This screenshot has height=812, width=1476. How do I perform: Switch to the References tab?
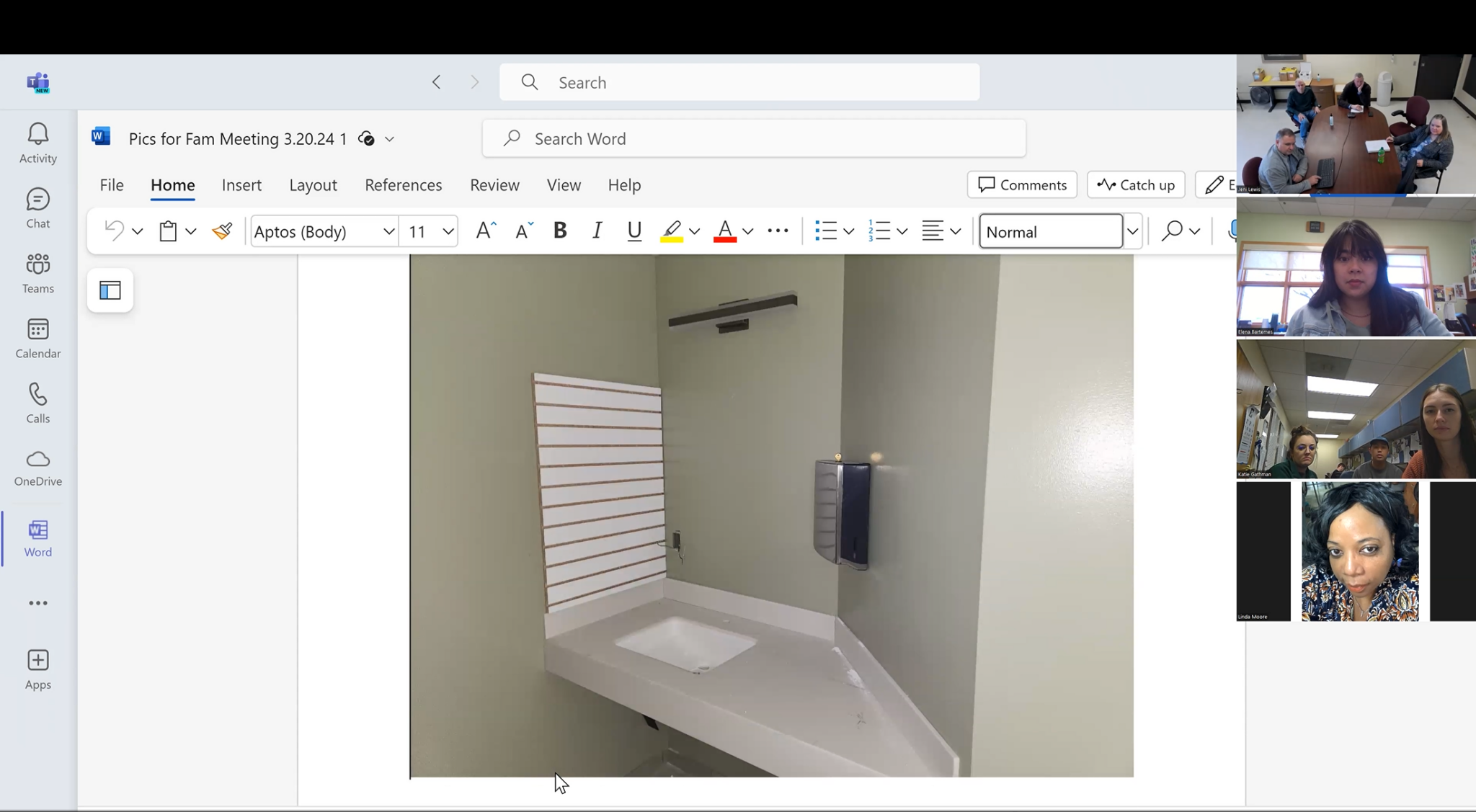point(404,185)
